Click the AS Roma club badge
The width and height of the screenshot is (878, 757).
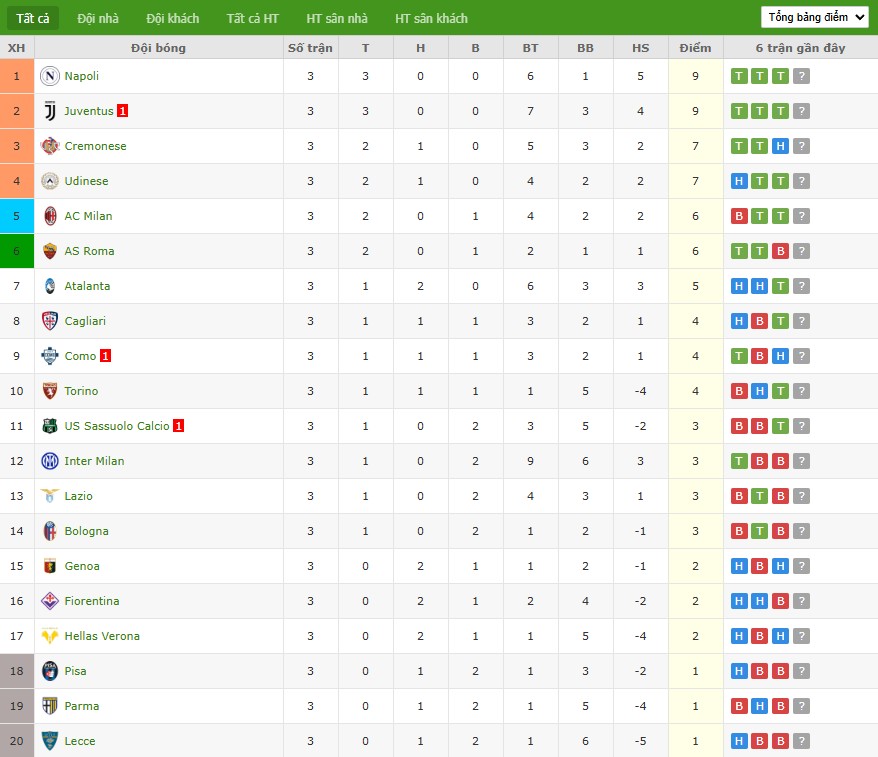pos(50,251)
